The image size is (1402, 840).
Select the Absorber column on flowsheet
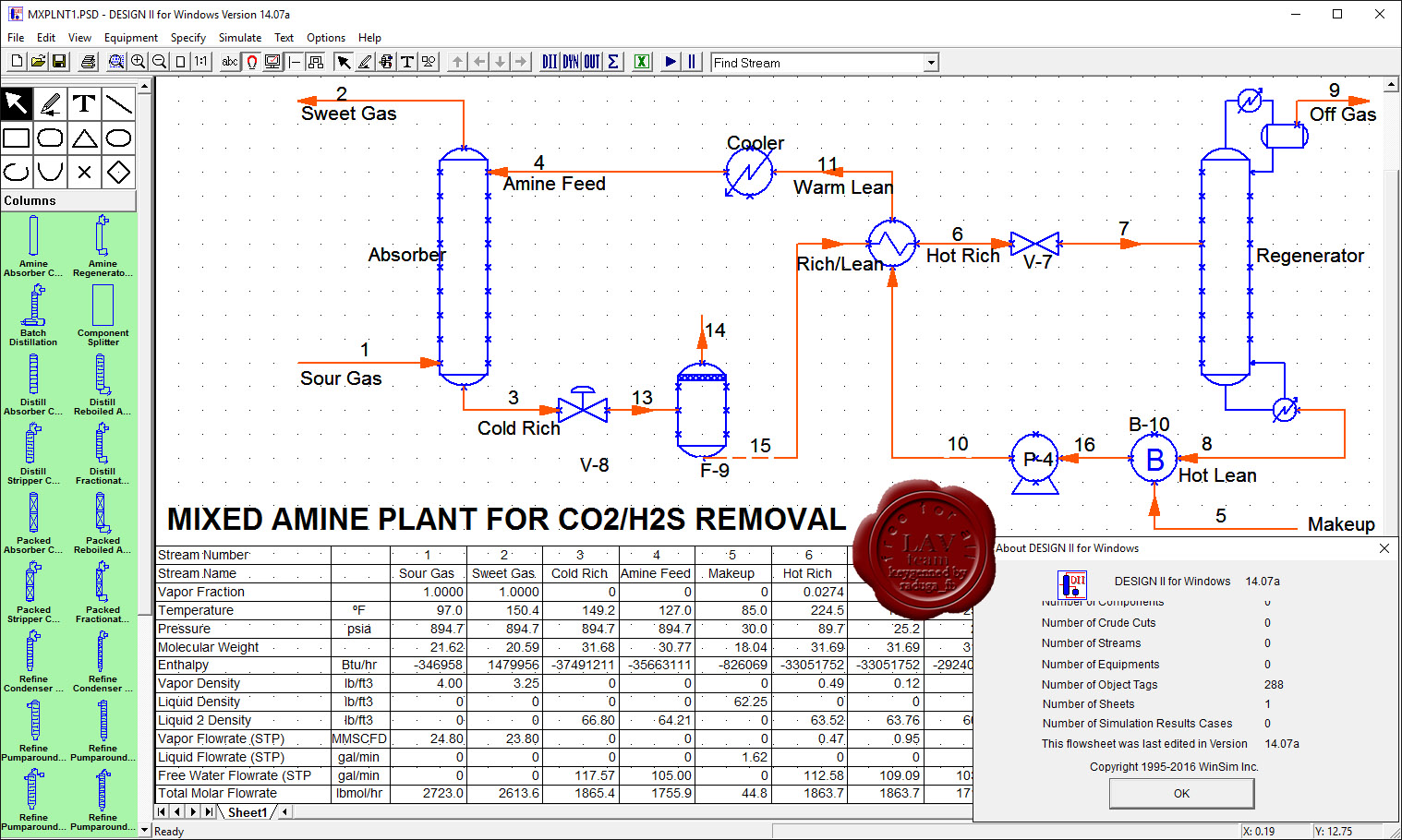pos(464,266)
